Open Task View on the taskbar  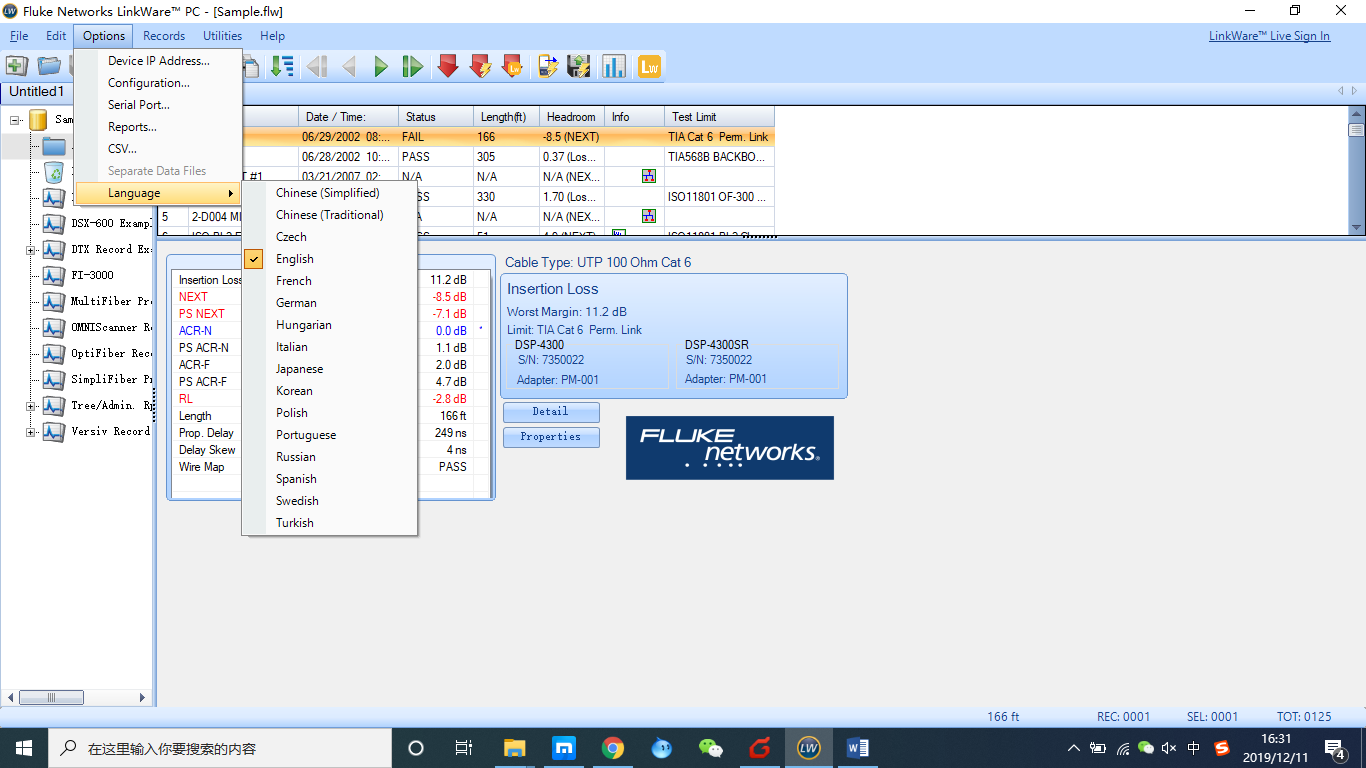[x=464, y=748]
